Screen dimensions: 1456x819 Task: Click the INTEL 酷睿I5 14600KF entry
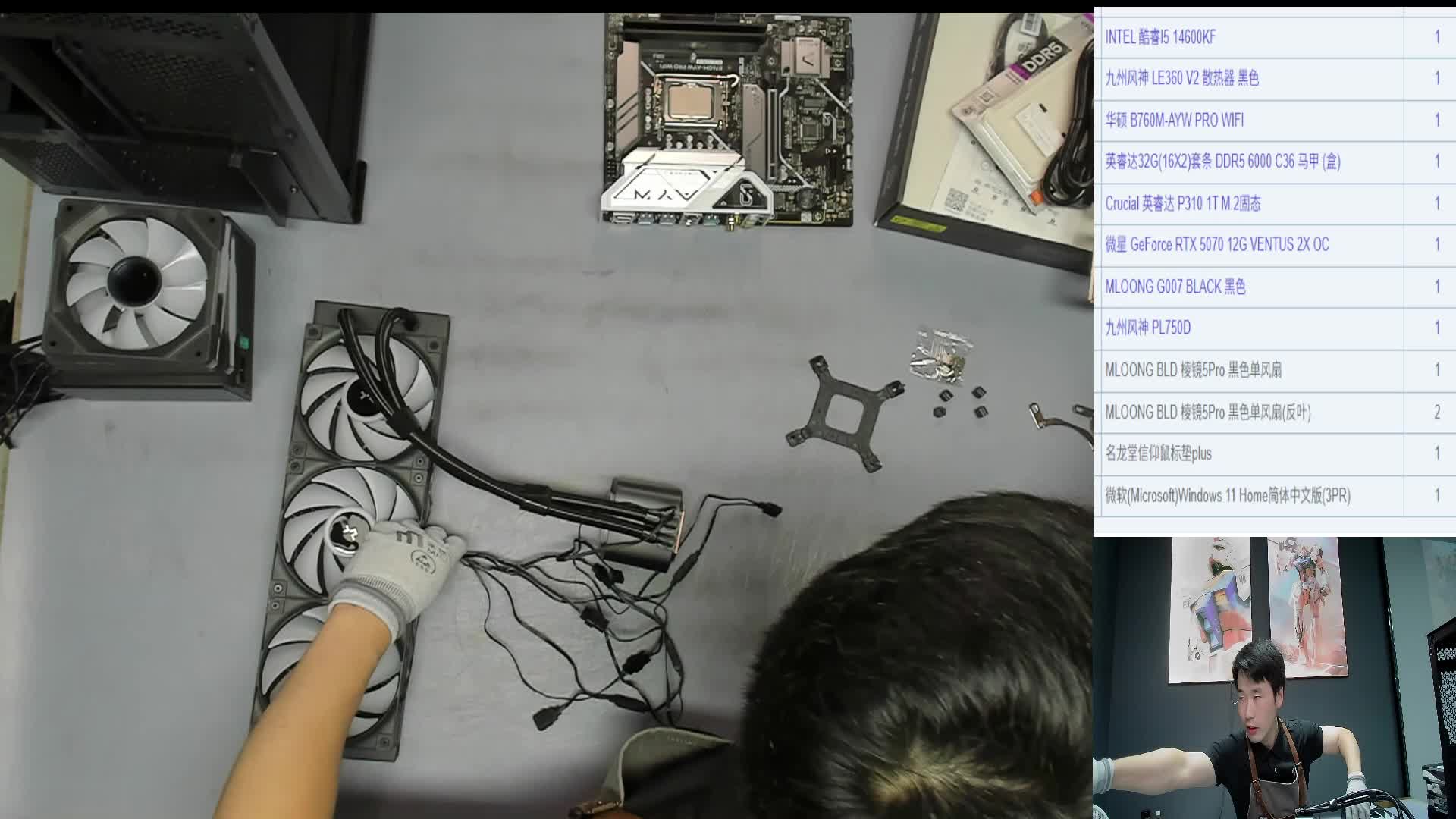coord(1160,37)
